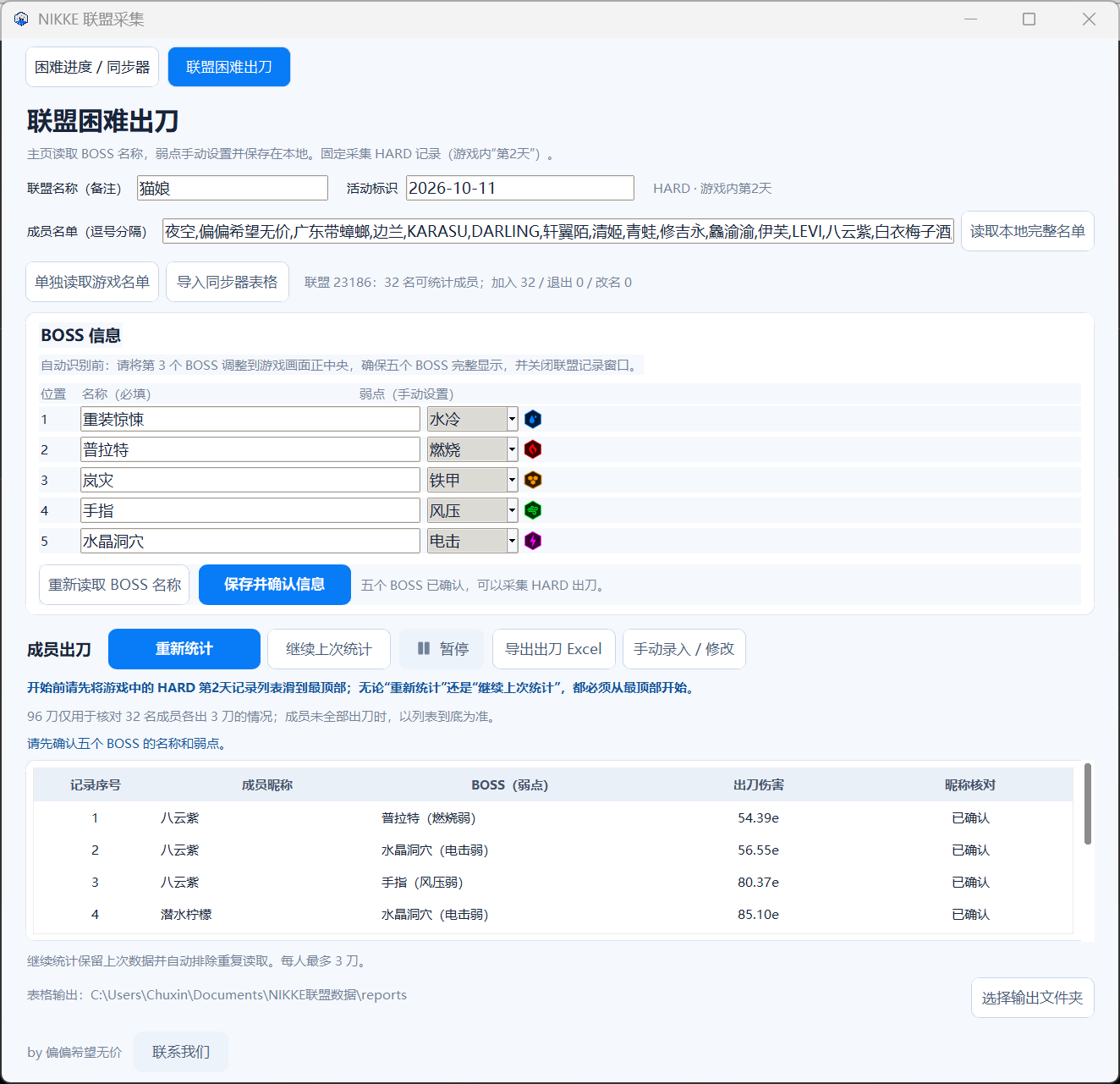
Task: Start 重新统计 of member hits
Action: coord(184,649)
